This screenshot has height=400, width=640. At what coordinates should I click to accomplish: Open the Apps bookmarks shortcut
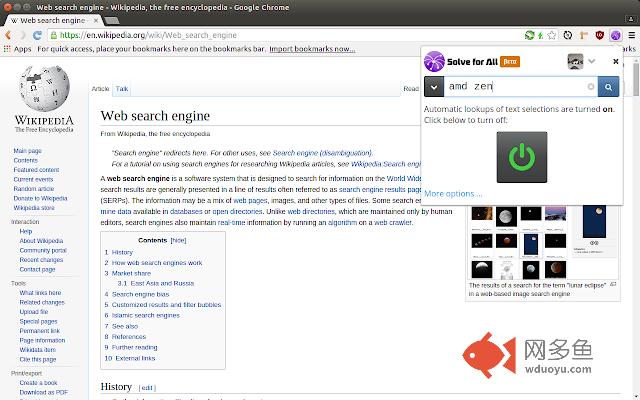pyautogui.click(x=16, y=48)
